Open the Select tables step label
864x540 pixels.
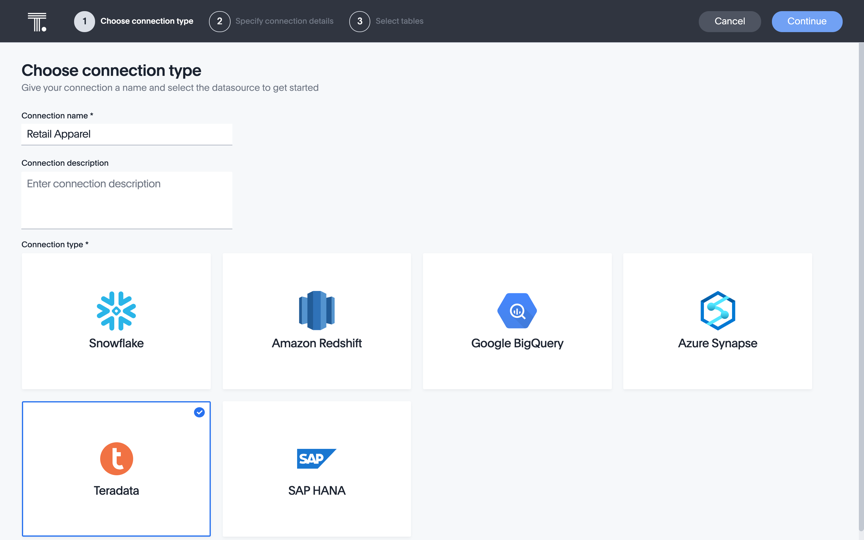(399, 21)
